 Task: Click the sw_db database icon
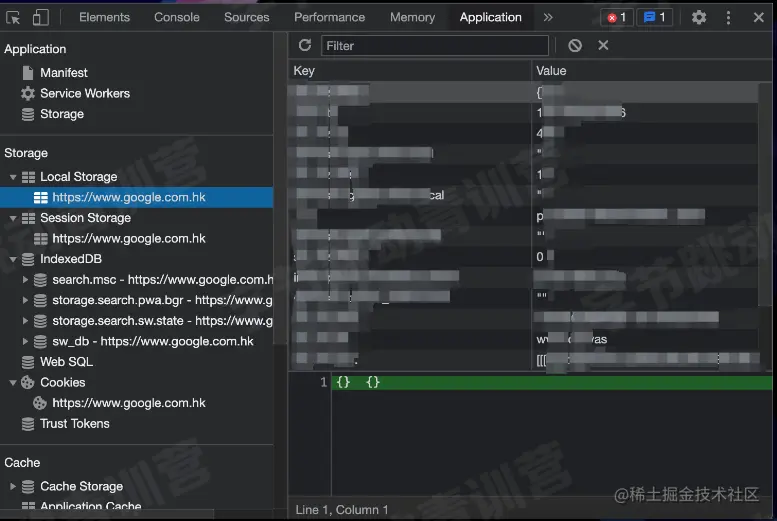point(40,342)
